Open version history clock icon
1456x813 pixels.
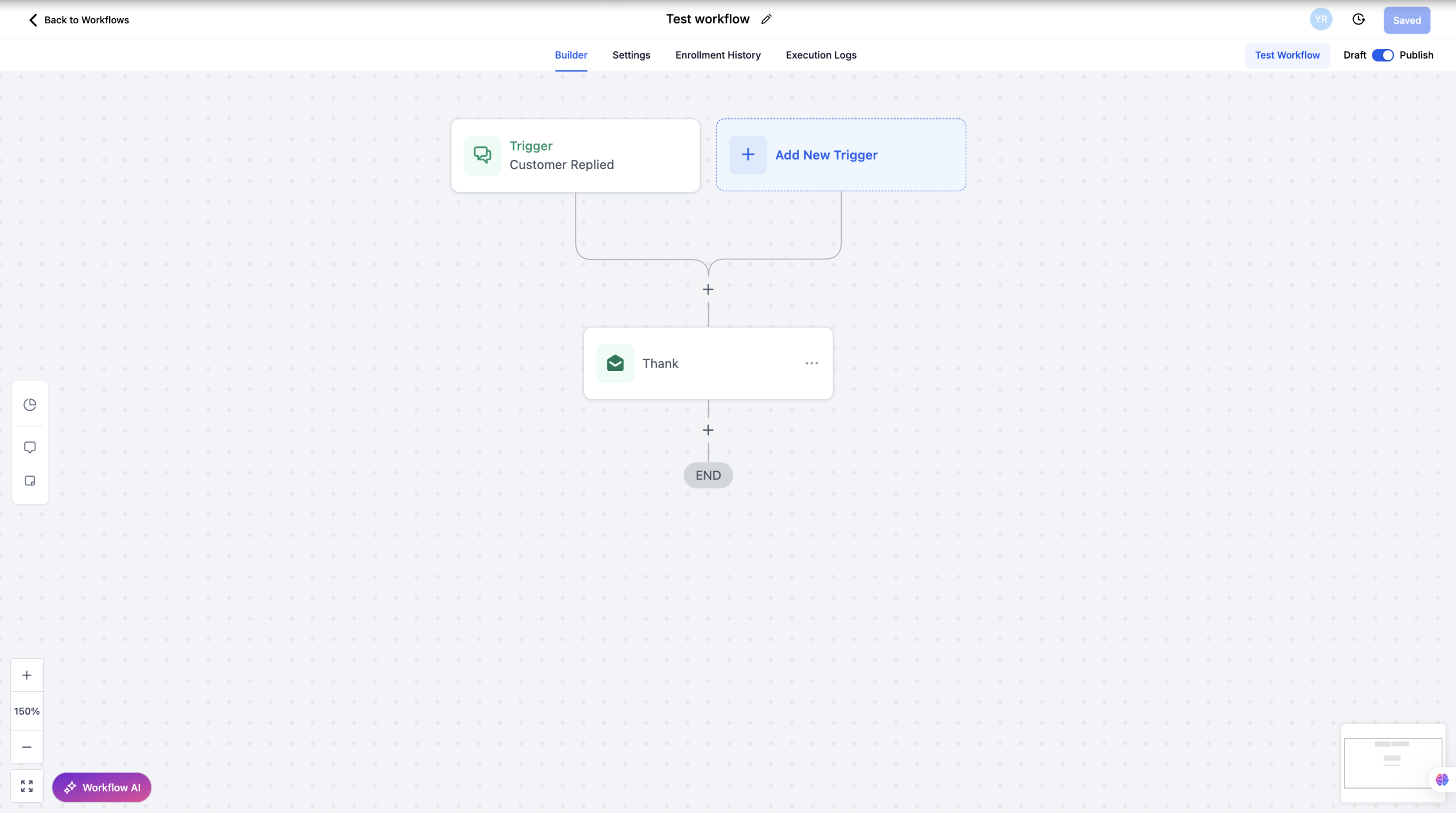pyautogui.click(x=1358, y=19)
